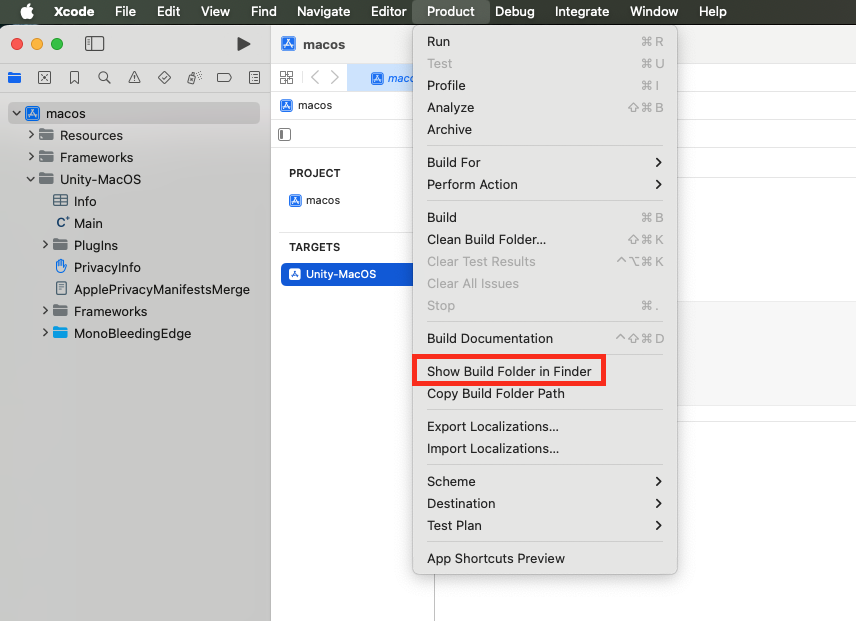Open the Issue navigator warning triangle

(x=133, y=77)
